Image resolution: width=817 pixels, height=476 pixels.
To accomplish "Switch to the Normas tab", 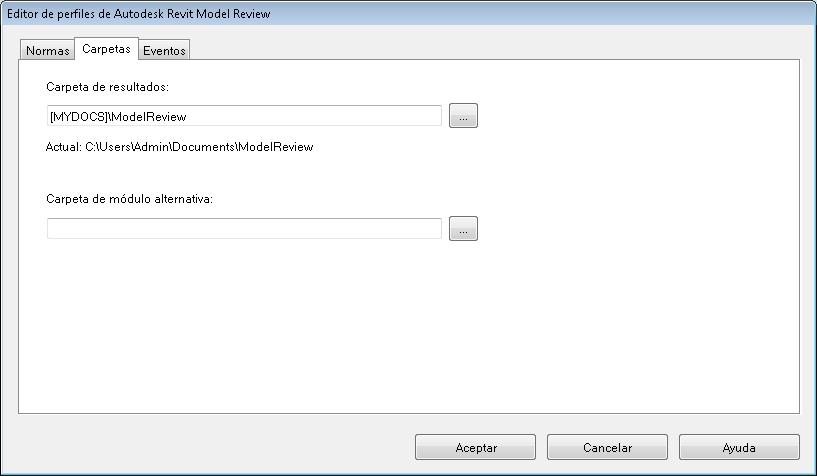I will click(x=48, y=50).
